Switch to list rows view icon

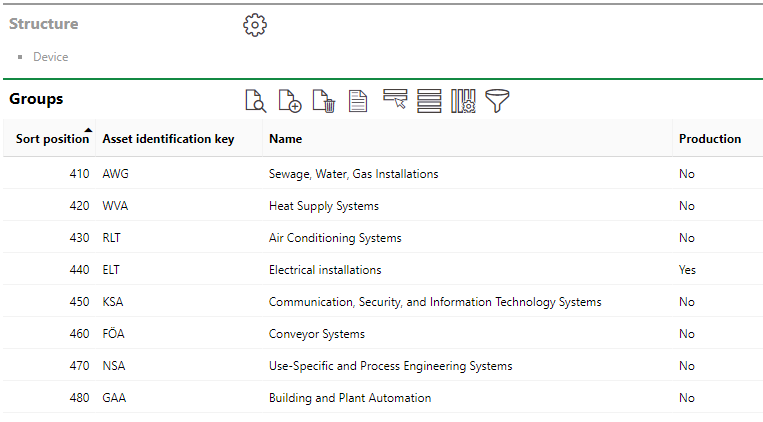click(x=429, y=100)
